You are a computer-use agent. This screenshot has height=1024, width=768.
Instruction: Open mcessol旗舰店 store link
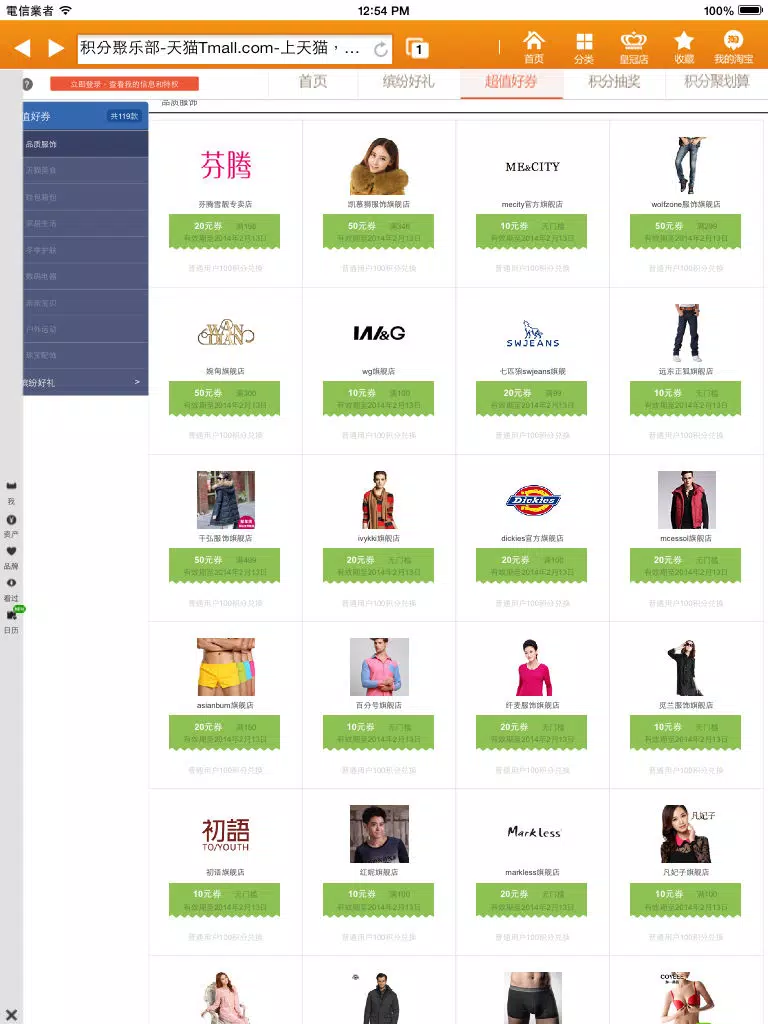(686, 539)
